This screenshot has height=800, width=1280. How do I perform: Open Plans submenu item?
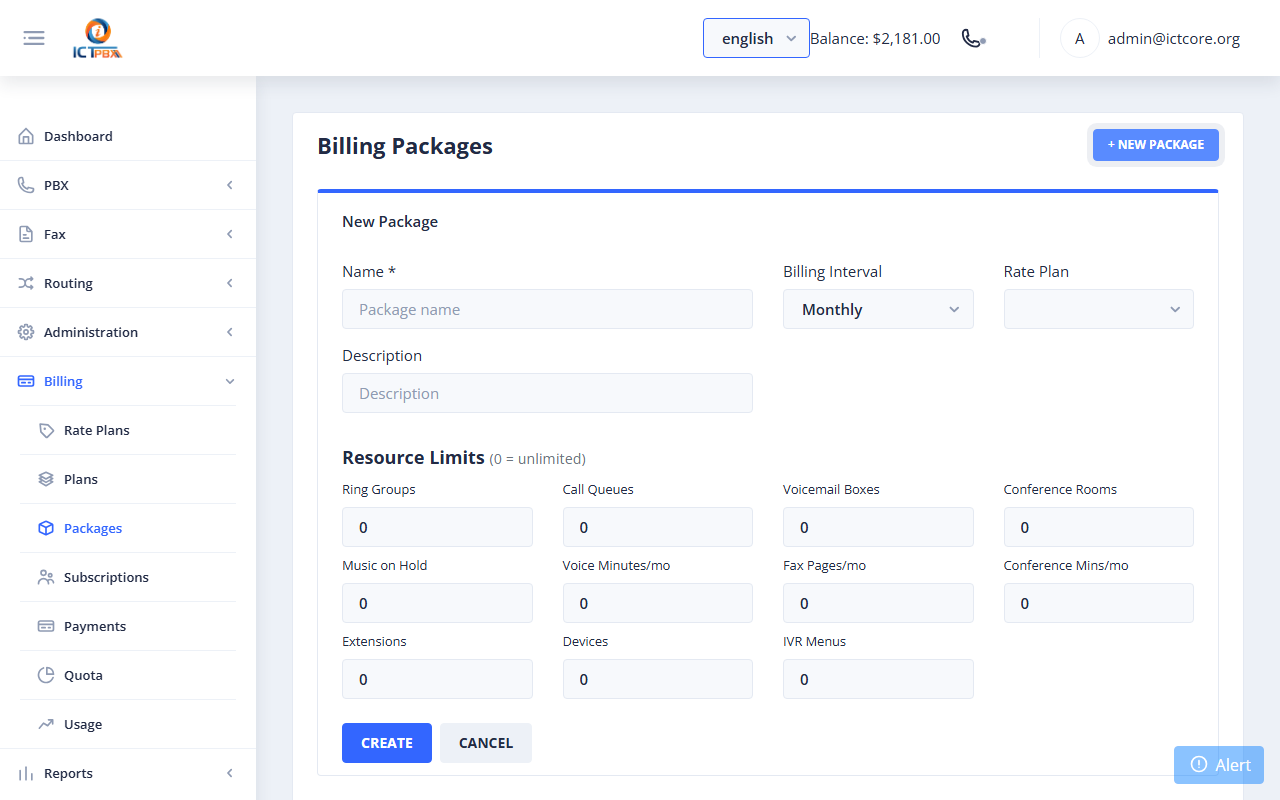pyautogui.click(x=128, y=479)
